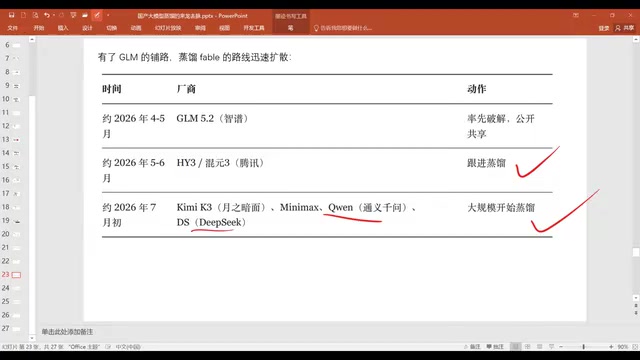Click the Print preview icon in quick access toolbar
The width and height of the screenshot is (640, 360).
point(35,15)
